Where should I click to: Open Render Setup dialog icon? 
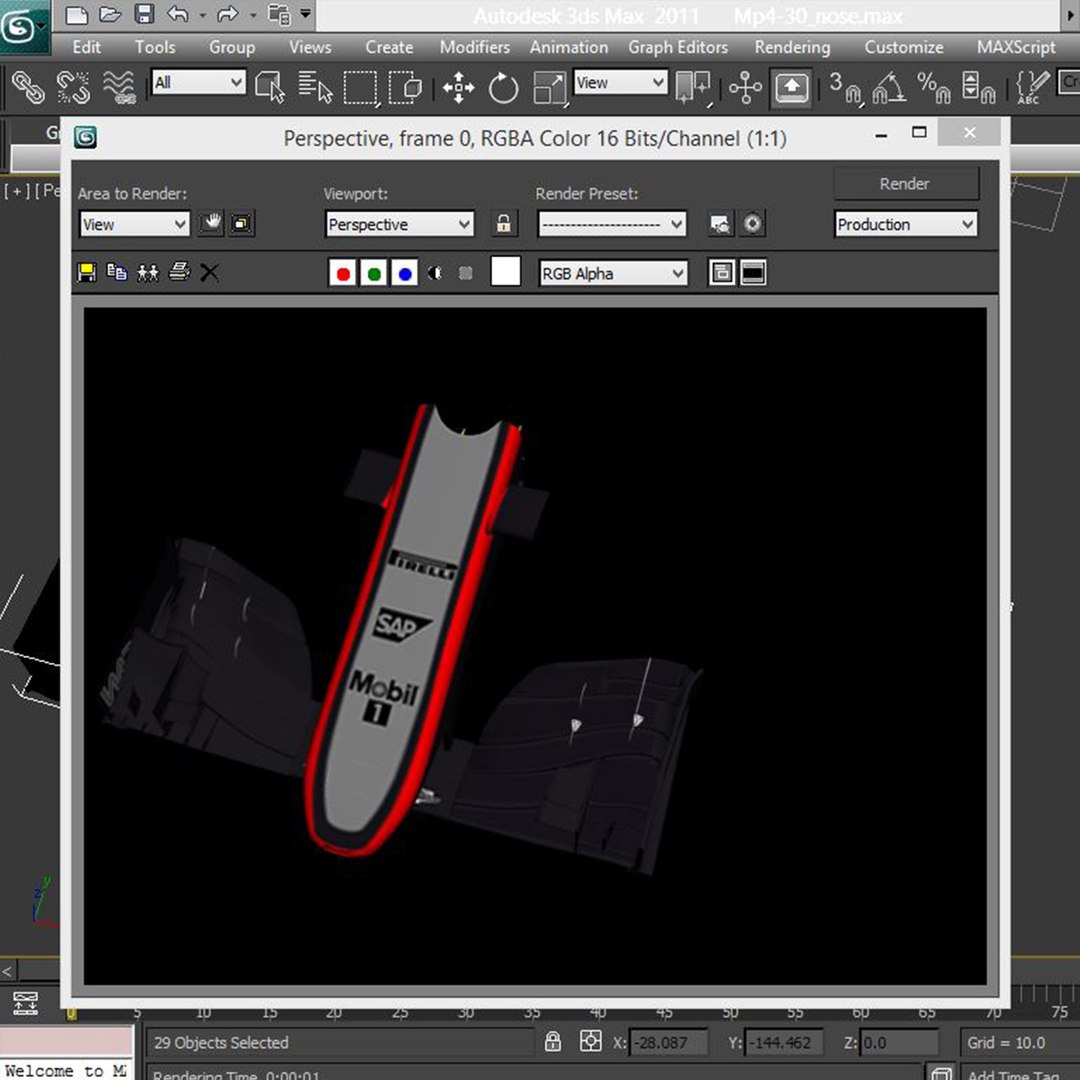coord(720,224)
